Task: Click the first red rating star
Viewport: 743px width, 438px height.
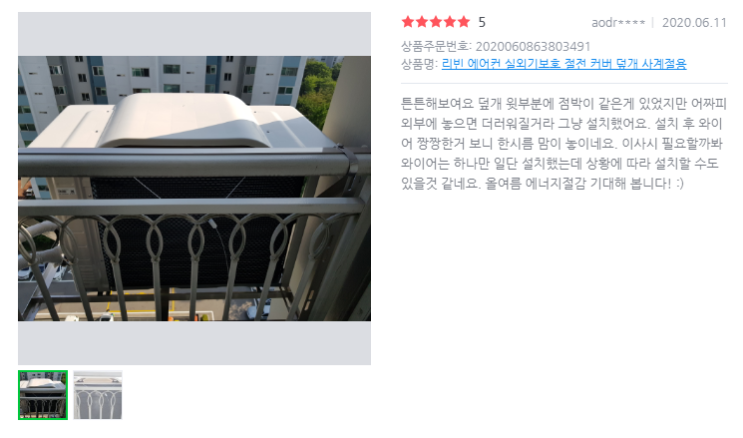Action: [x=408, y=22]
